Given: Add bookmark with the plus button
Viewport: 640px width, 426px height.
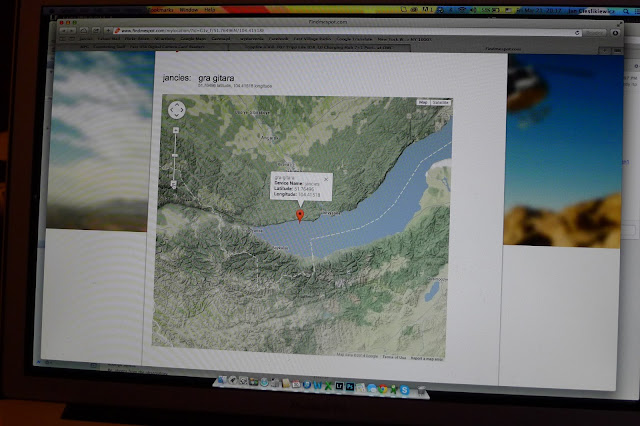Looking at the screenshot, I should coord(108,31).
